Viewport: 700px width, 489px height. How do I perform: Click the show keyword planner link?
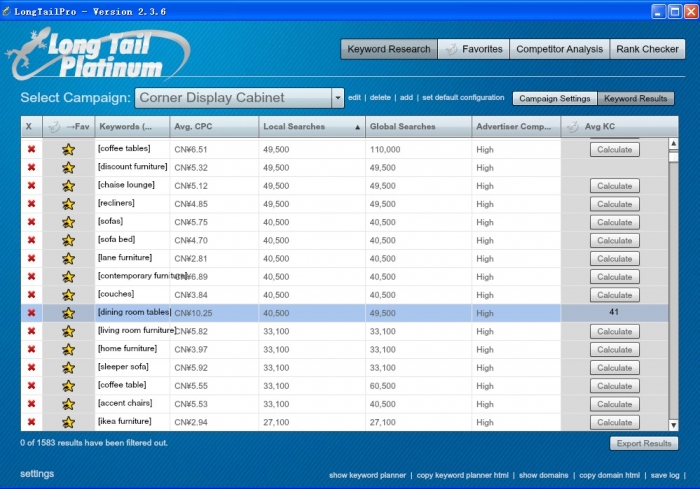pos(367,475)
